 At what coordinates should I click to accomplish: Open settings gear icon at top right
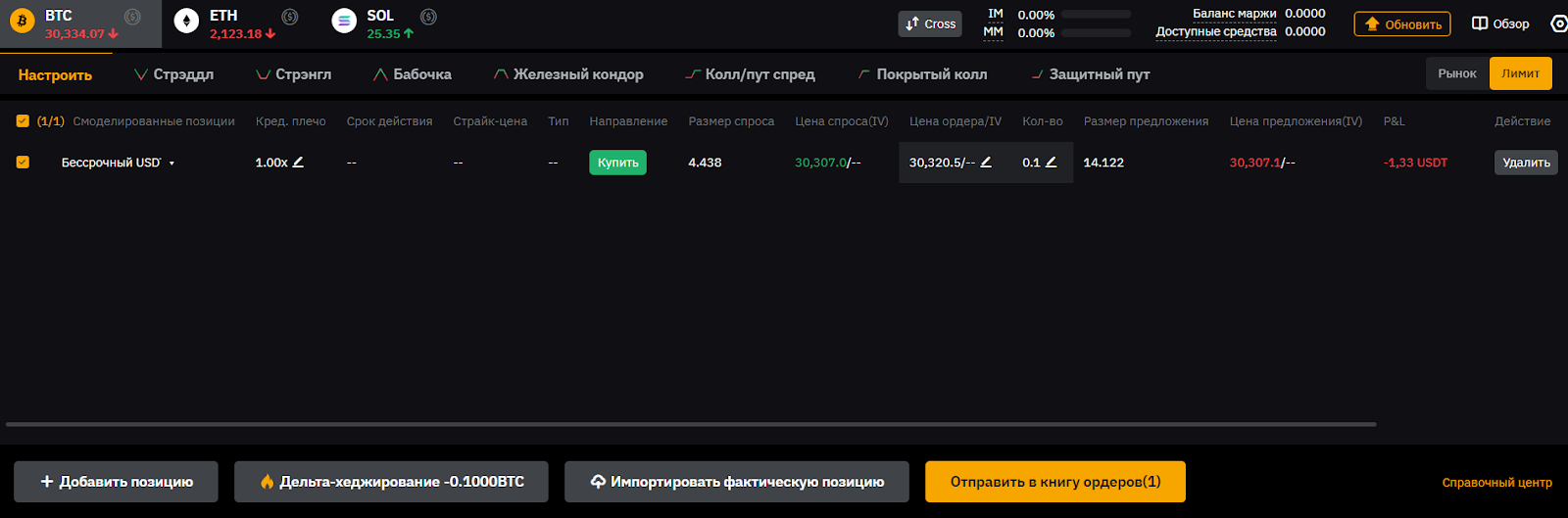tap(1558, 24)
